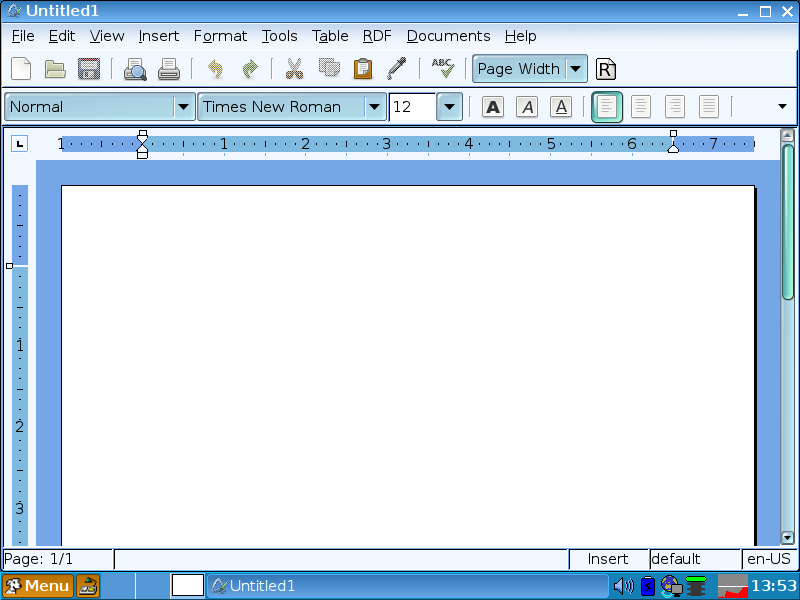800x600 pixels.
Task: Click the Insert mode status bar field
Action: tap(608, 559)
